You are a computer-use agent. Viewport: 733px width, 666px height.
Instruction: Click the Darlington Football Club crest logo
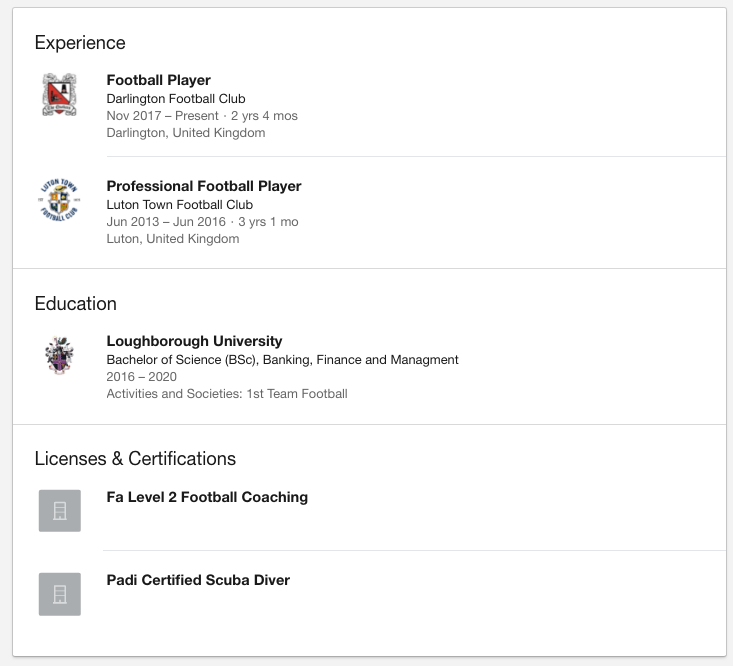(x=59, y=94)
